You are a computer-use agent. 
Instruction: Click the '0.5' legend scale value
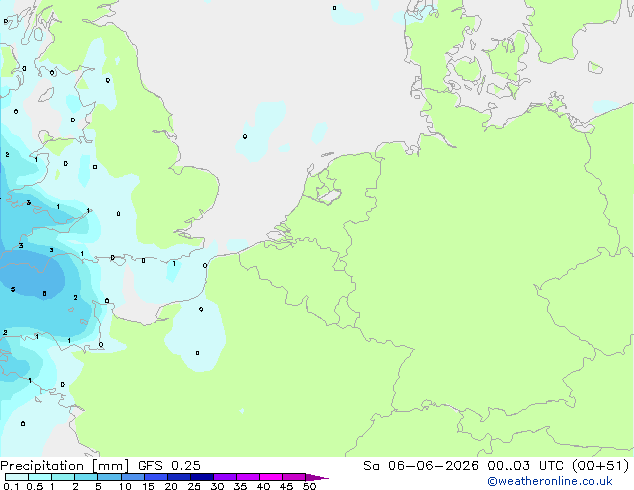pyautogui.click(x=35, y=486)
